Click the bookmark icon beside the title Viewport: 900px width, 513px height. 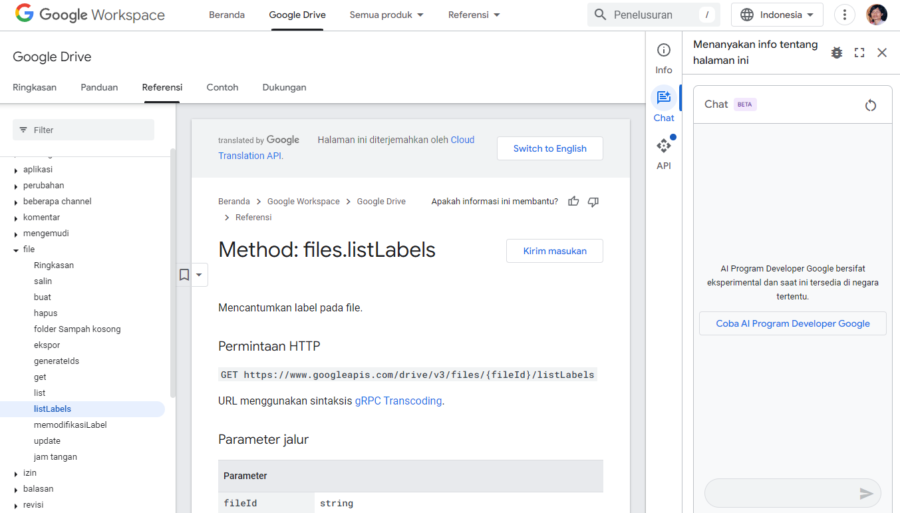[x=184, y=275]
